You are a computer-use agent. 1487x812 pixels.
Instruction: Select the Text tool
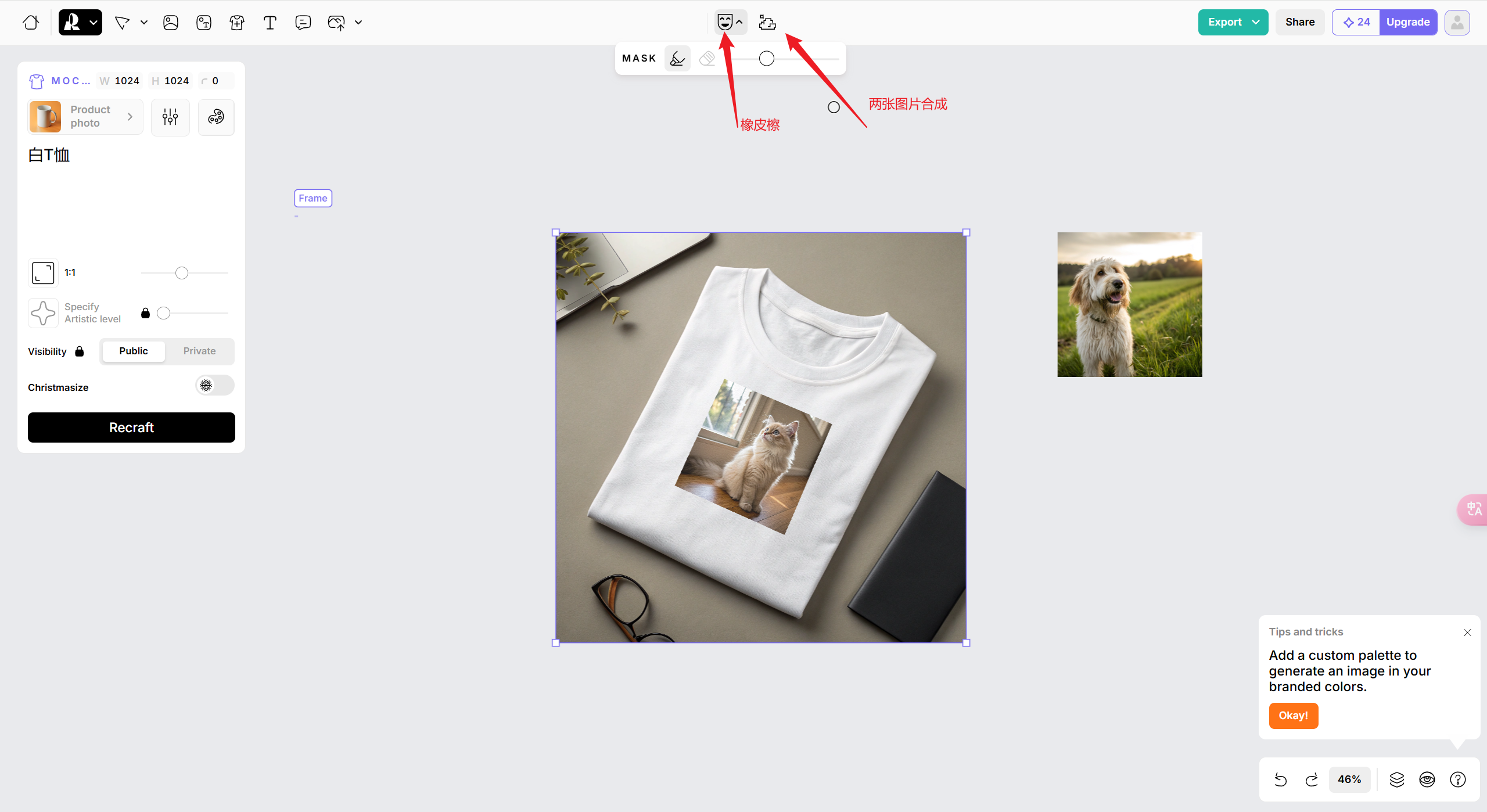(x=270, y=23)
